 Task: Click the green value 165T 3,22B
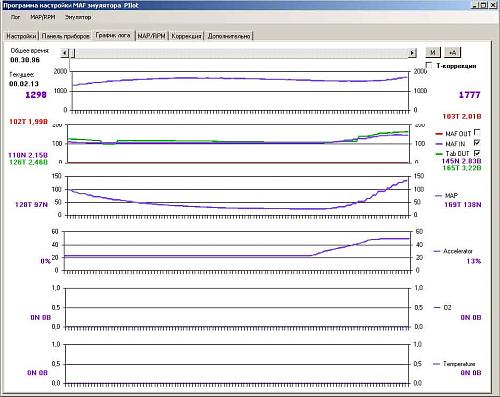click(462, 168)
